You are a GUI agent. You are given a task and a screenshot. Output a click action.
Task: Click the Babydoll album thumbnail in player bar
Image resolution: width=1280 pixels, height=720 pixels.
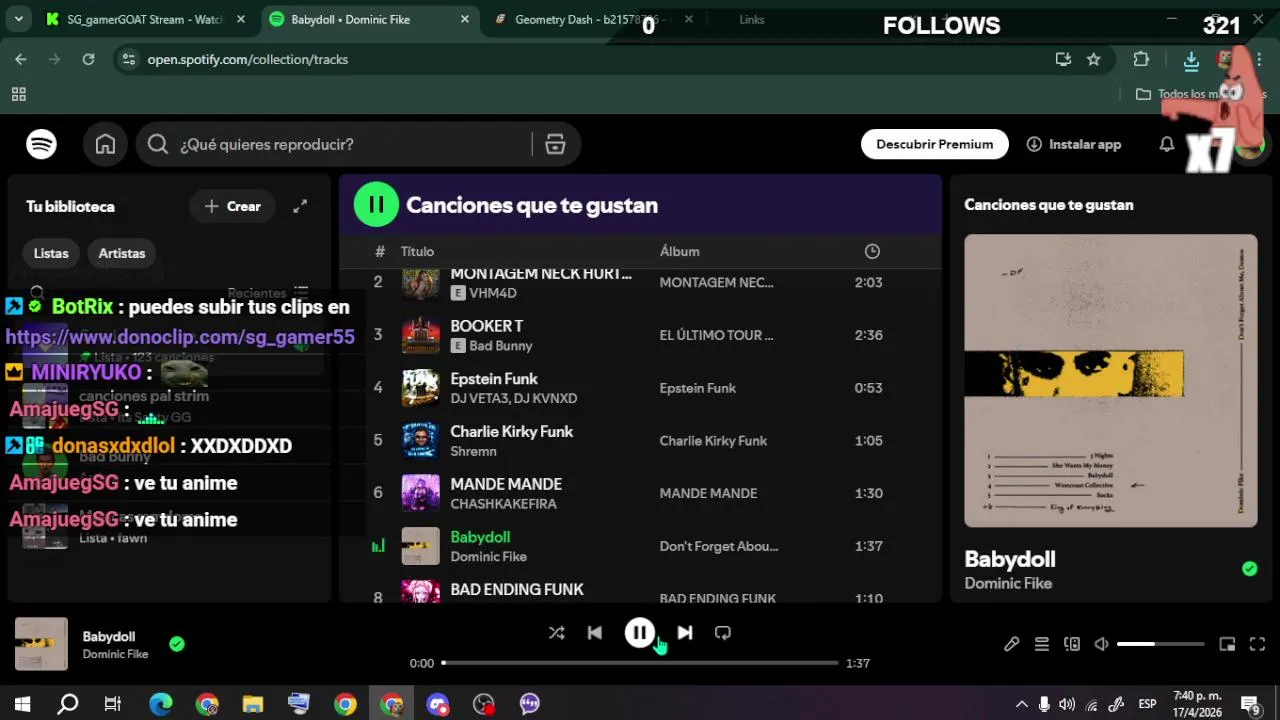click(41, 644)
